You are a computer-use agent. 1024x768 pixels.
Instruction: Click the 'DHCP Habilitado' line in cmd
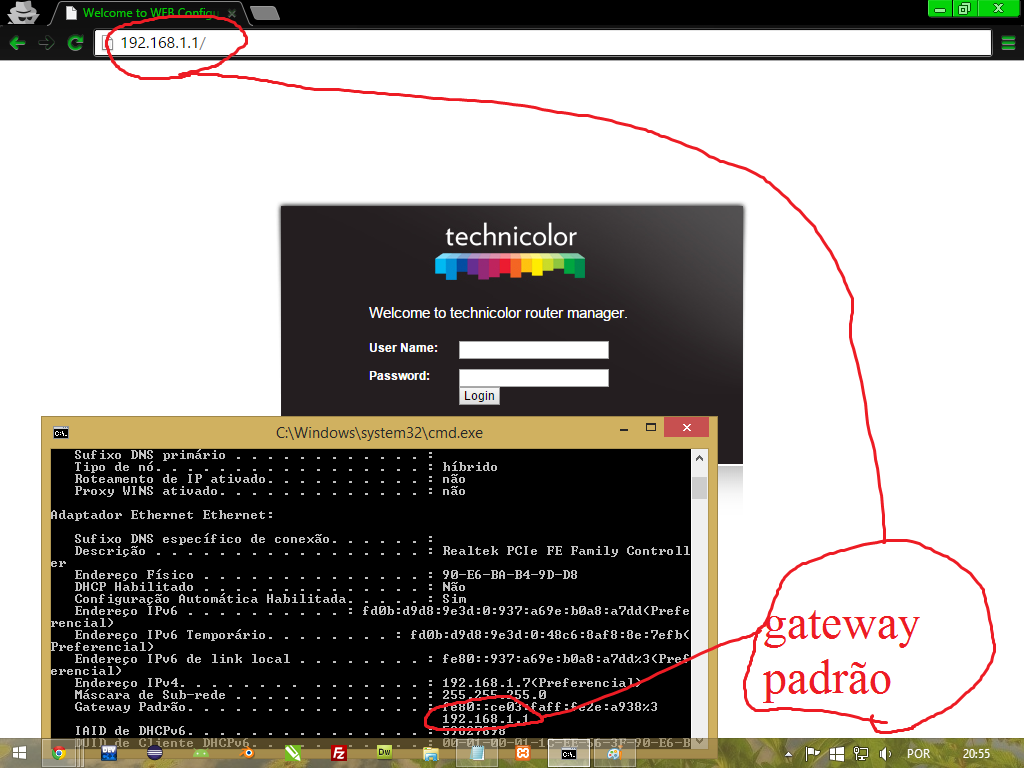point(270,587)
